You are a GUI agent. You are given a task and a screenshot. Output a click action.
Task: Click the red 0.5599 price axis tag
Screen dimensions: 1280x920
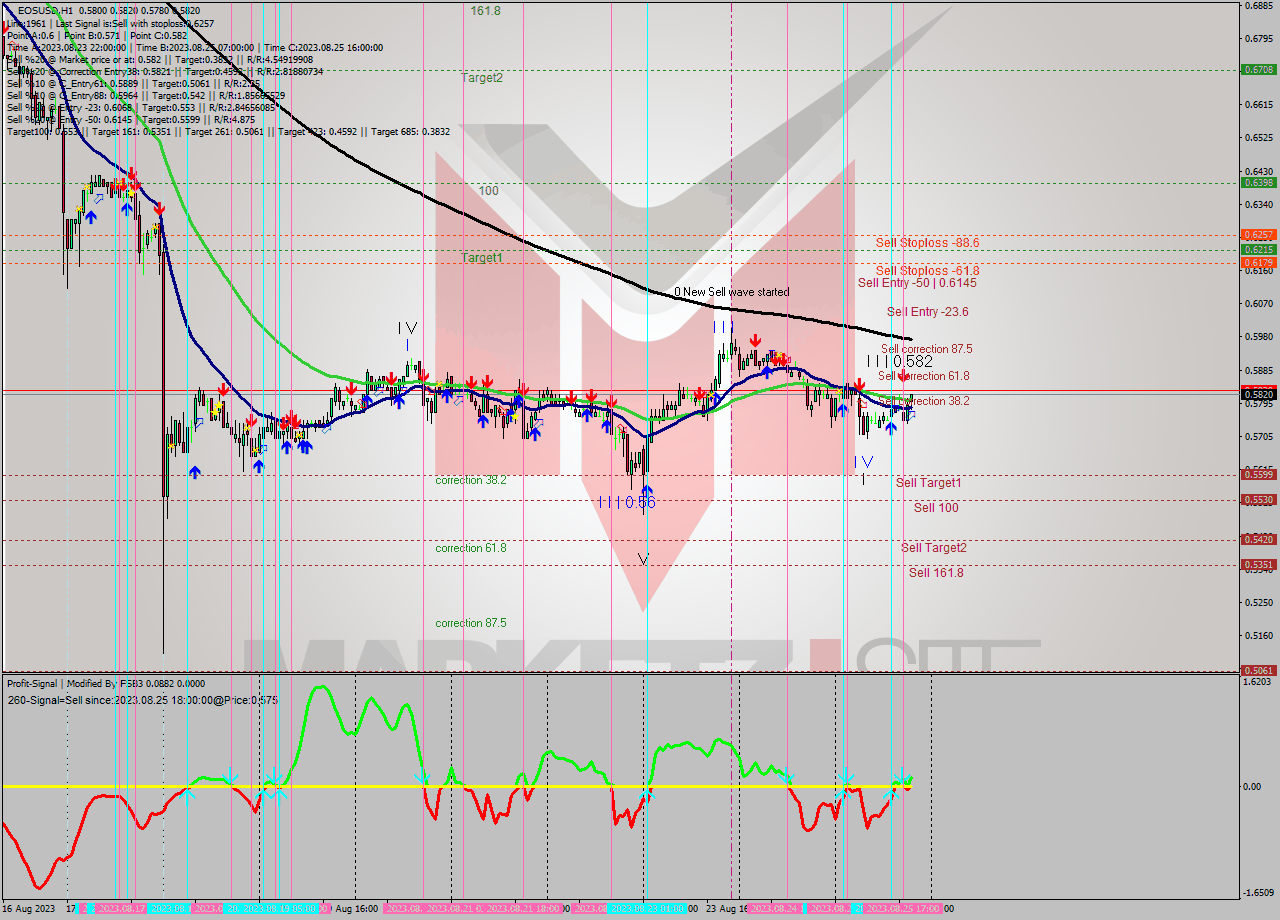pyautogui.click(x=1258, y=474)
